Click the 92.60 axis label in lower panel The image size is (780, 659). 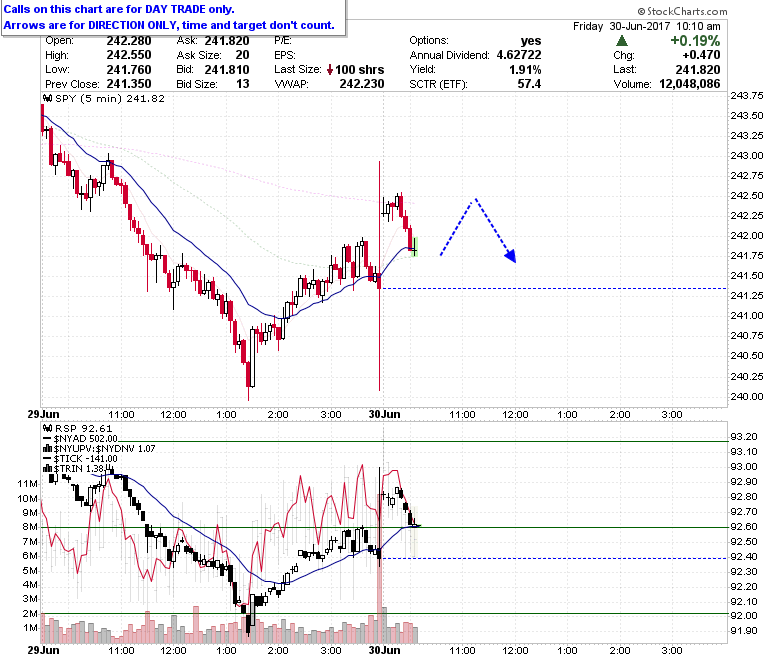coord(744,527)
